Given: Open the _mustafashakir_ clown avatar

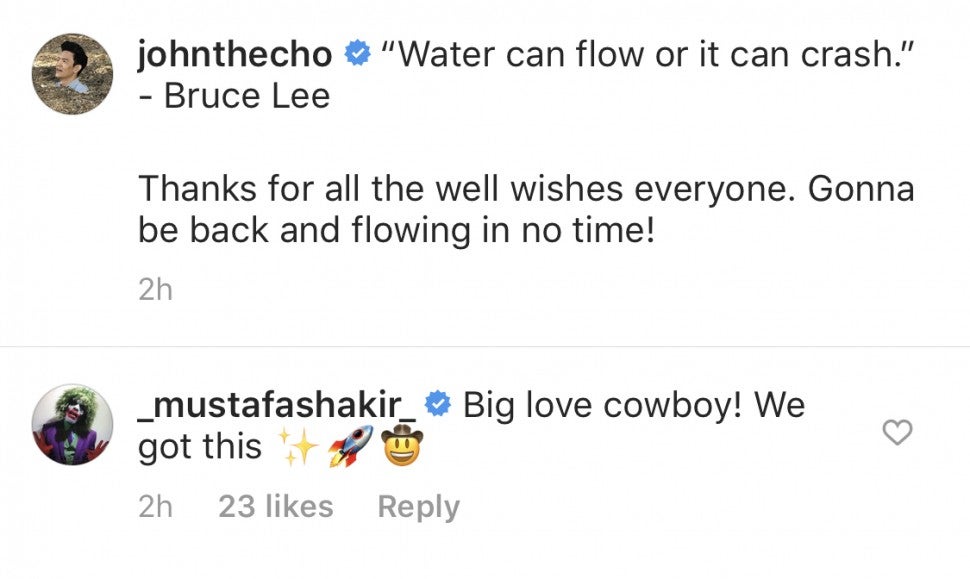Looking at the screenshot, I should click(72, 424).
